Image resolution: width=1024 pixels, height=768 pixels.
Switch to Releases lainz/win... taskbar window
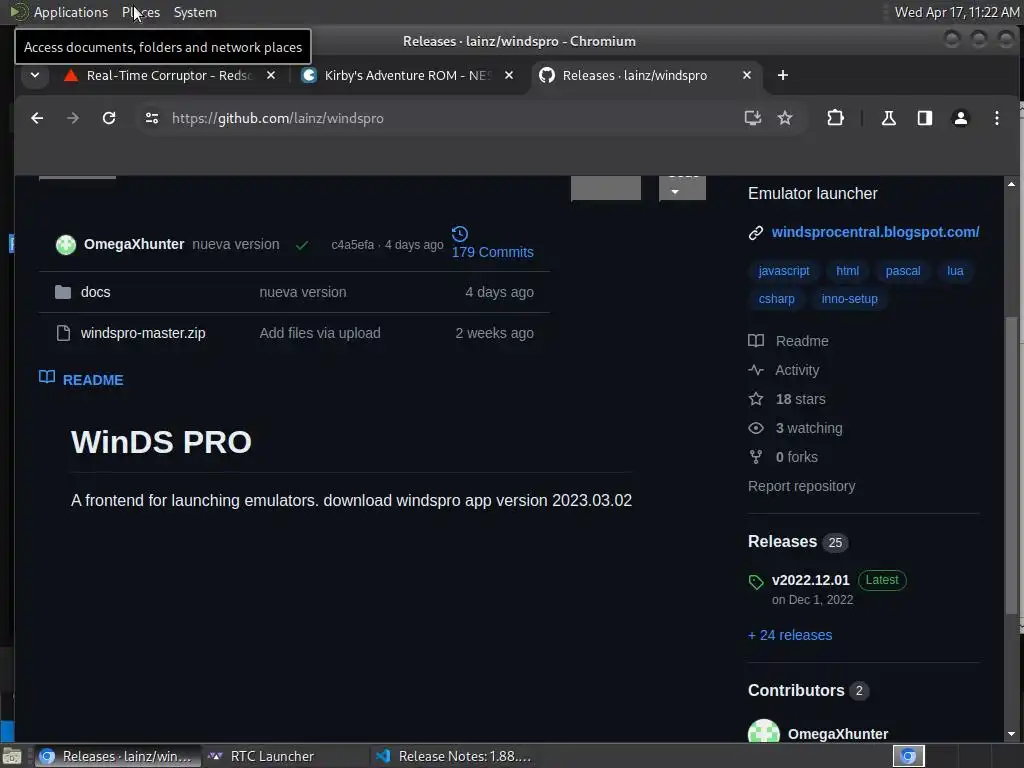[x=118, y=756]
